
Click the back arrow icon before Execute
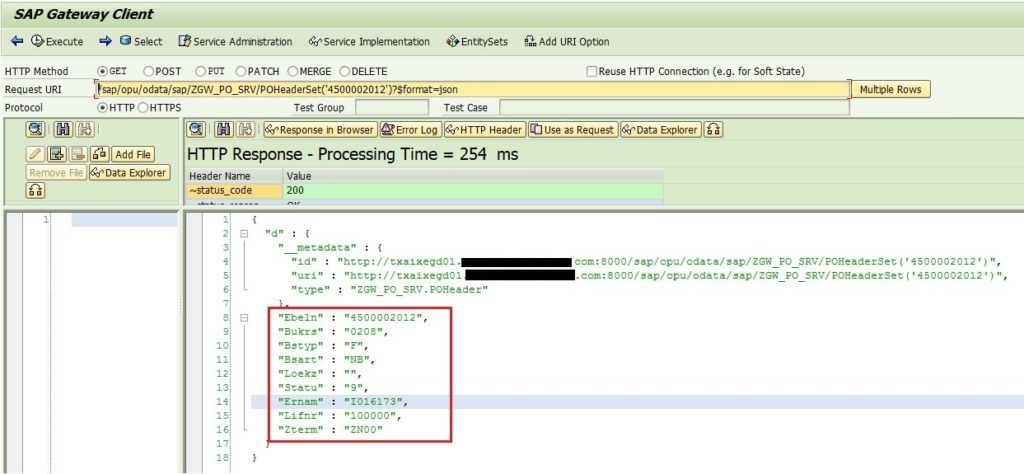[18, 41]
